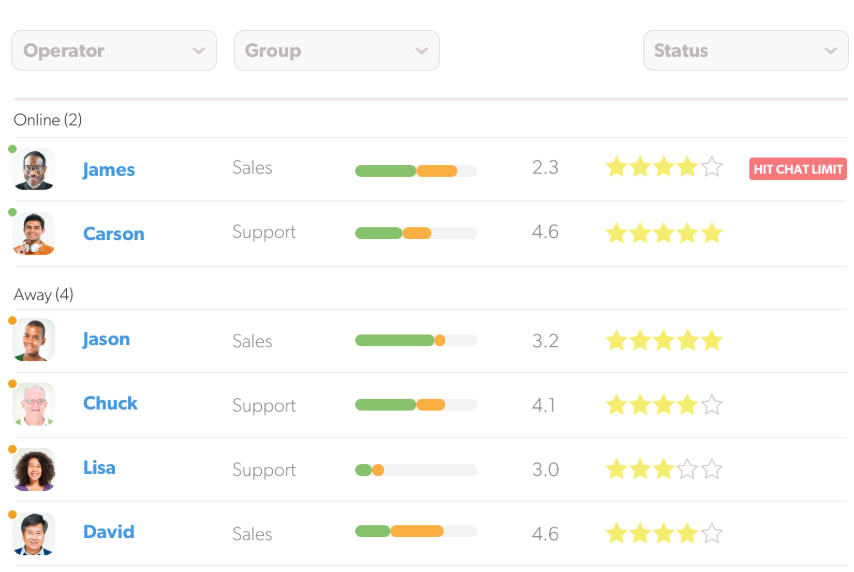The height and width of the screenshot is (572, 854).
Task: Click Jason's avatar photo
Action: [34, 340]
